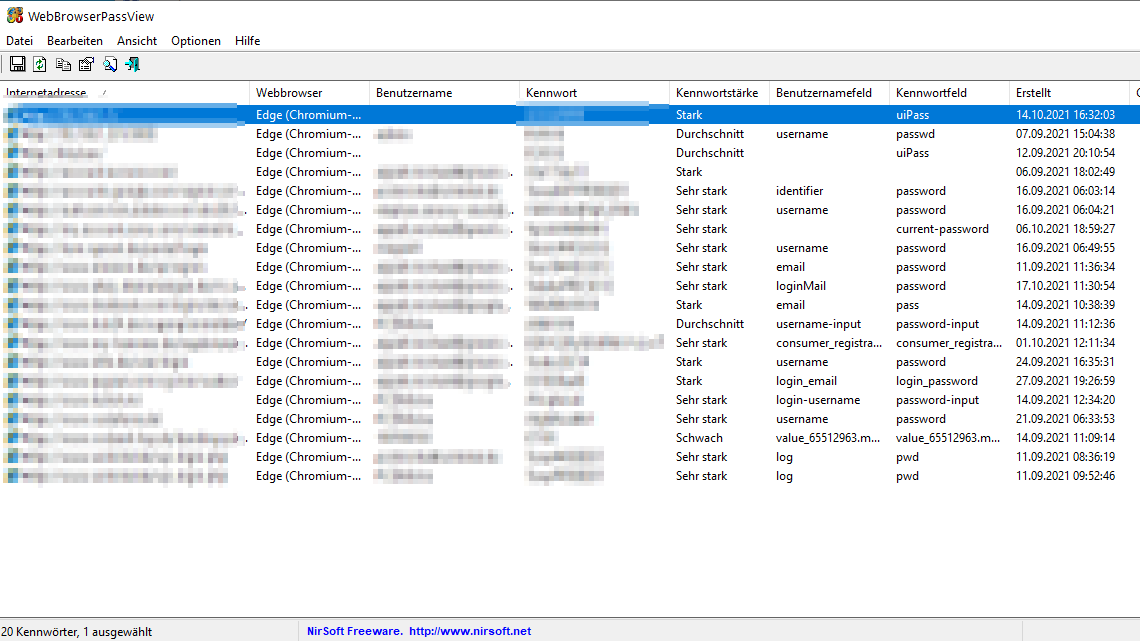The width and height of the screenshot is (1140, 641).
Task: Select the row created 14.09.2021 11:12:36
Action: [x=570, y=324]
